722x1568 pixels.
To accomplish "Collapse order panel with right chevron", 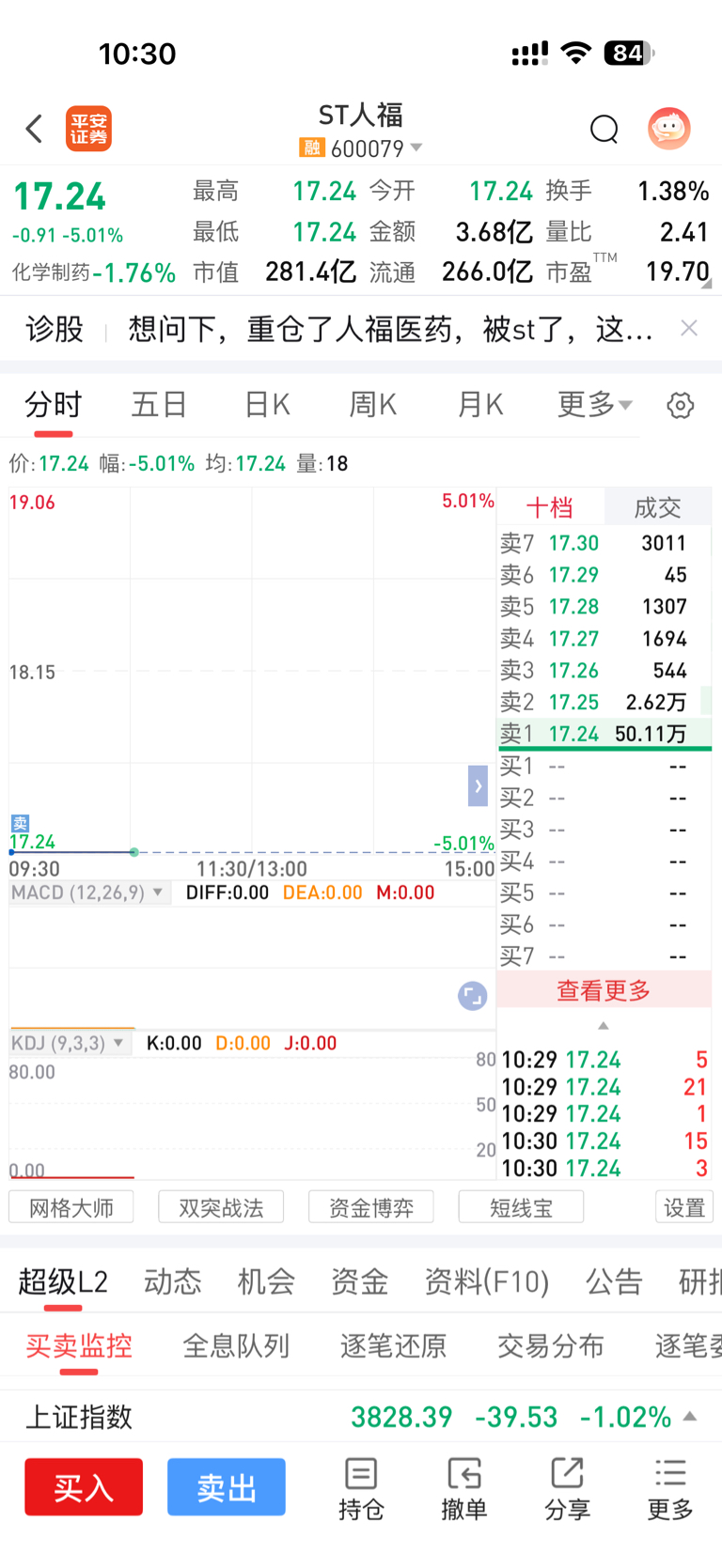I will [478, 786].
